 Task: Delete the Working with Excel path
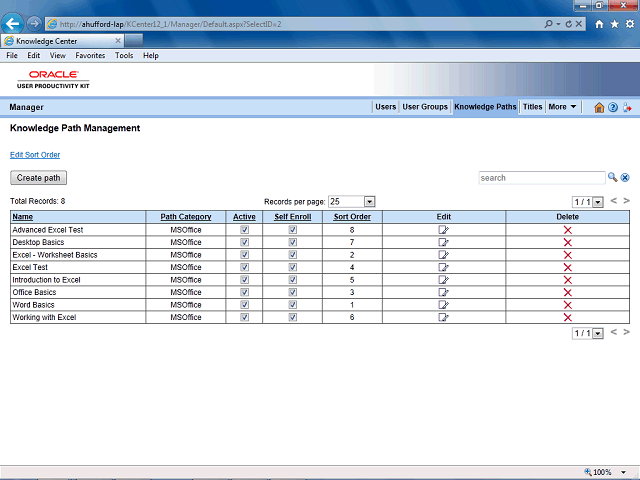(x=567, y=318)
